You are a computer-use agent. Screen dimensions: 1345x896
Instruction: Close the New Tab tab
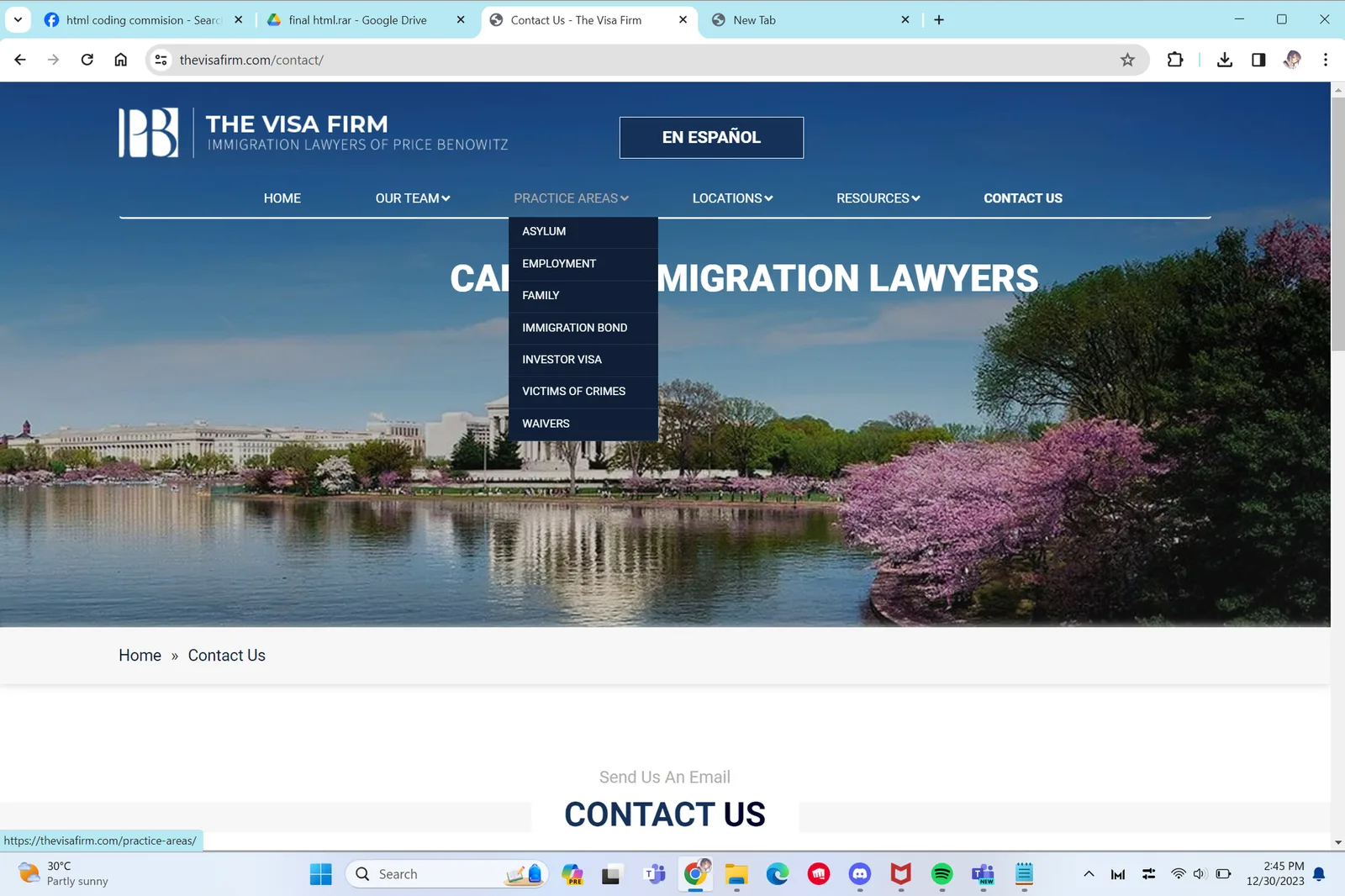pyautogui.click(x=905, y=19)
